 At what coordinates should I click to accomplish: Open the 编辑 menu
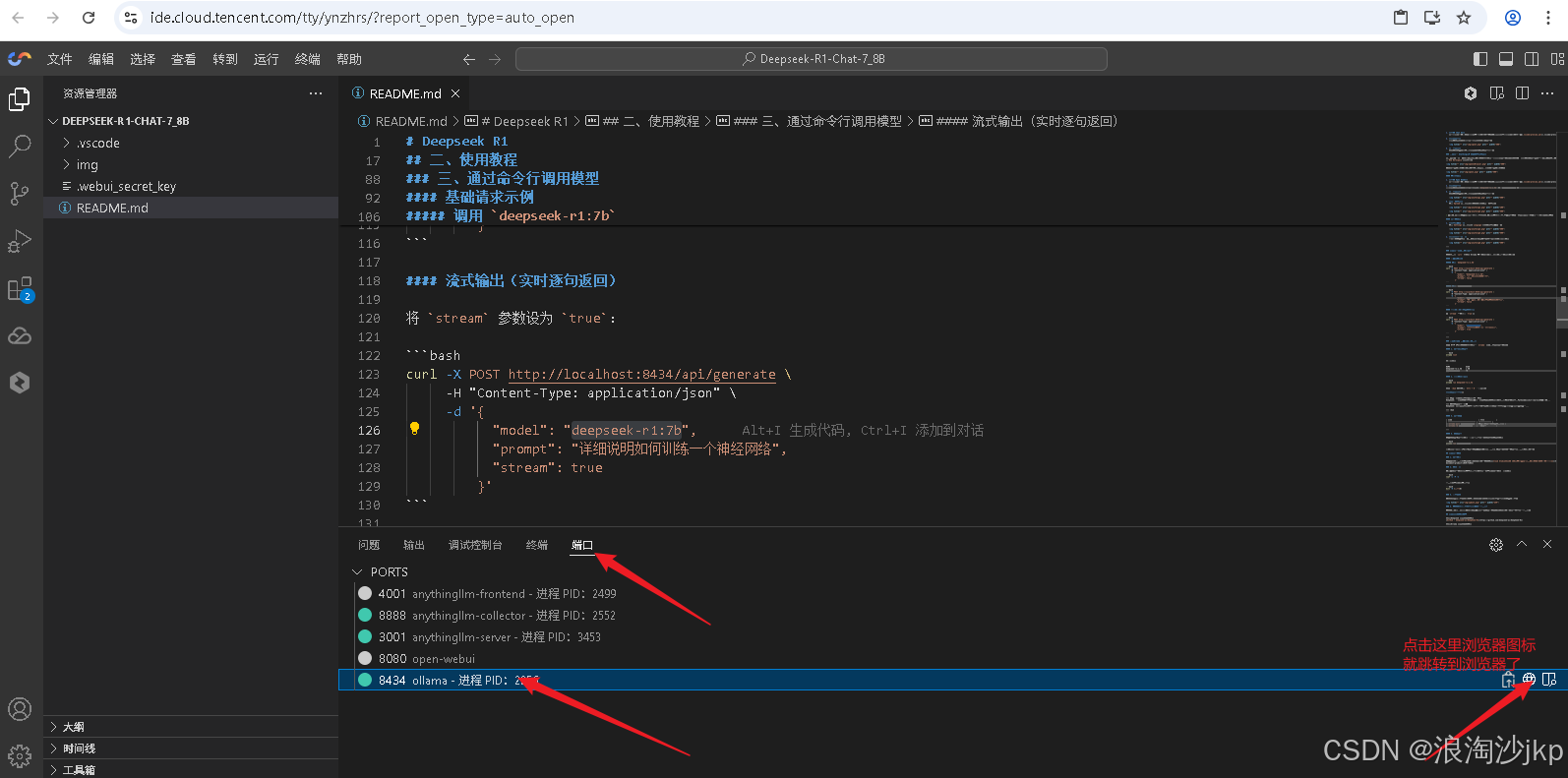click(101, 59)
